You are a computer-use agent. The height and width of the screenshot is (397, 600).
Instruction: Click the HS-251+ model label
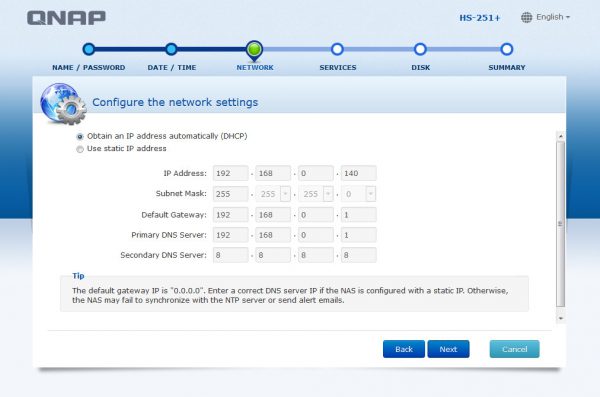480,18
